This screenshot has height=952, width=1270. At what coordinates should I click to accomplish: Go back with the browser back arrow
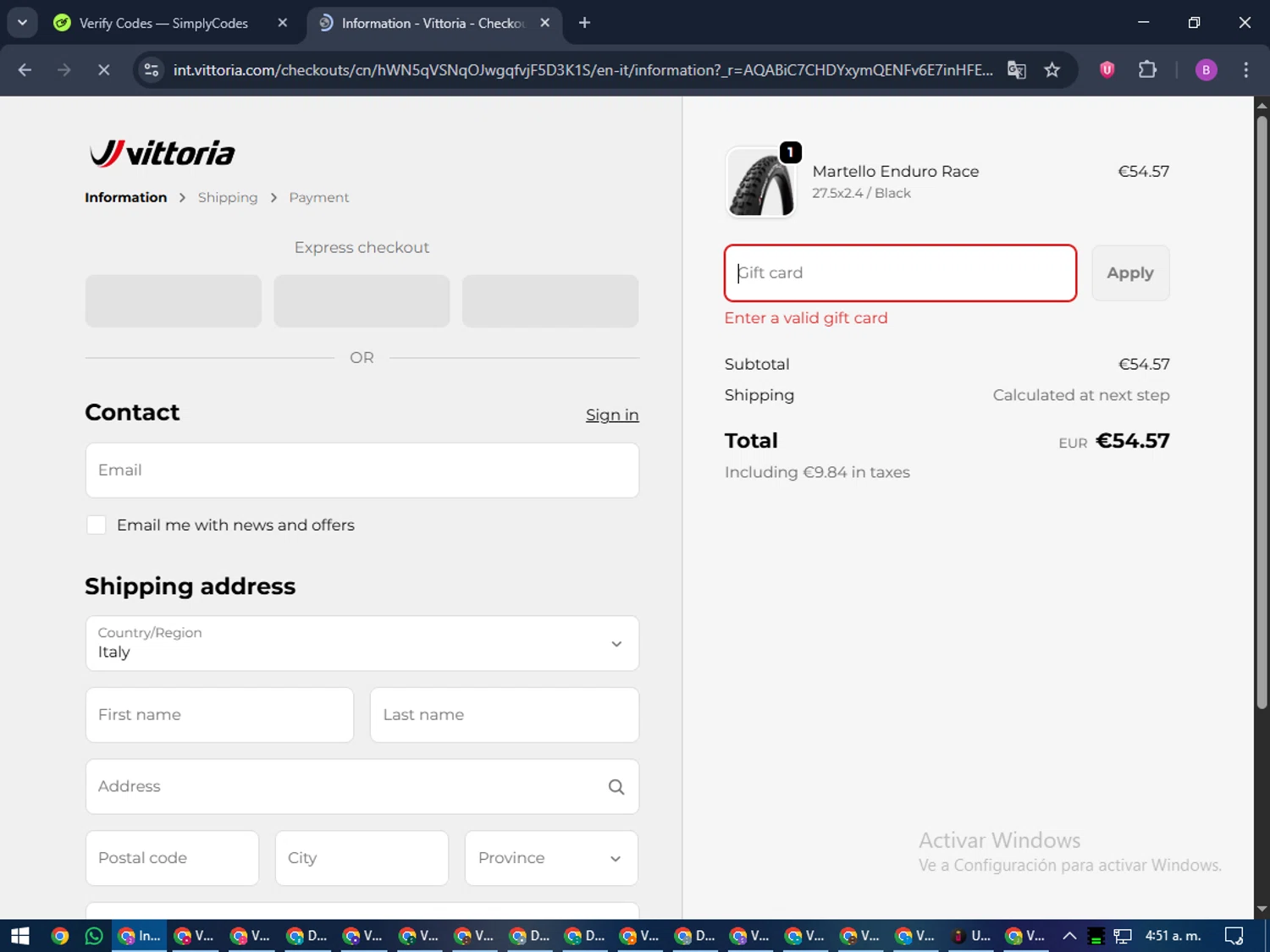[x=25, y=70]
